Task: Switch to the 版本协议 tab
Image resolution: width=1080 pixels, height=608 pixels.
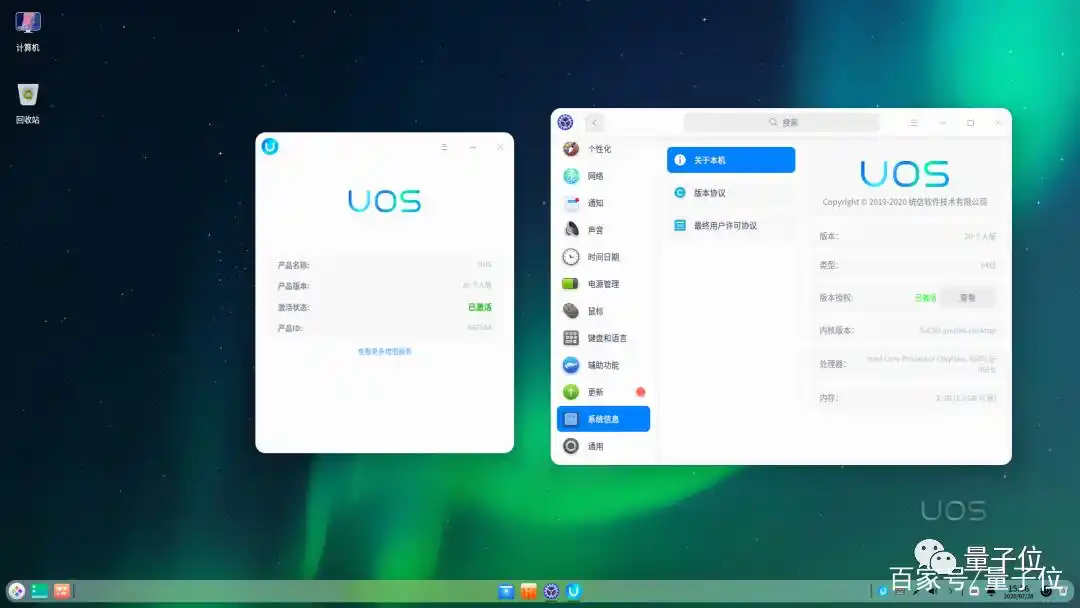Action: (x=731, y=193)
